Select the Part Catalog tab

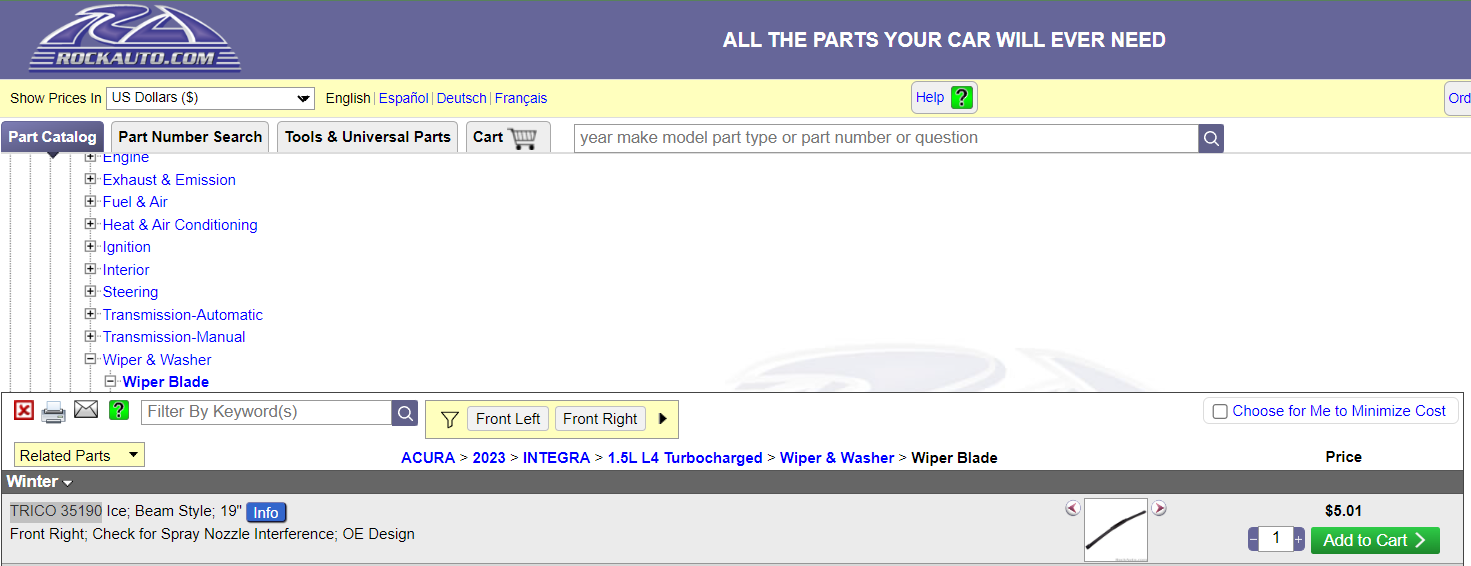click(52, 137)
